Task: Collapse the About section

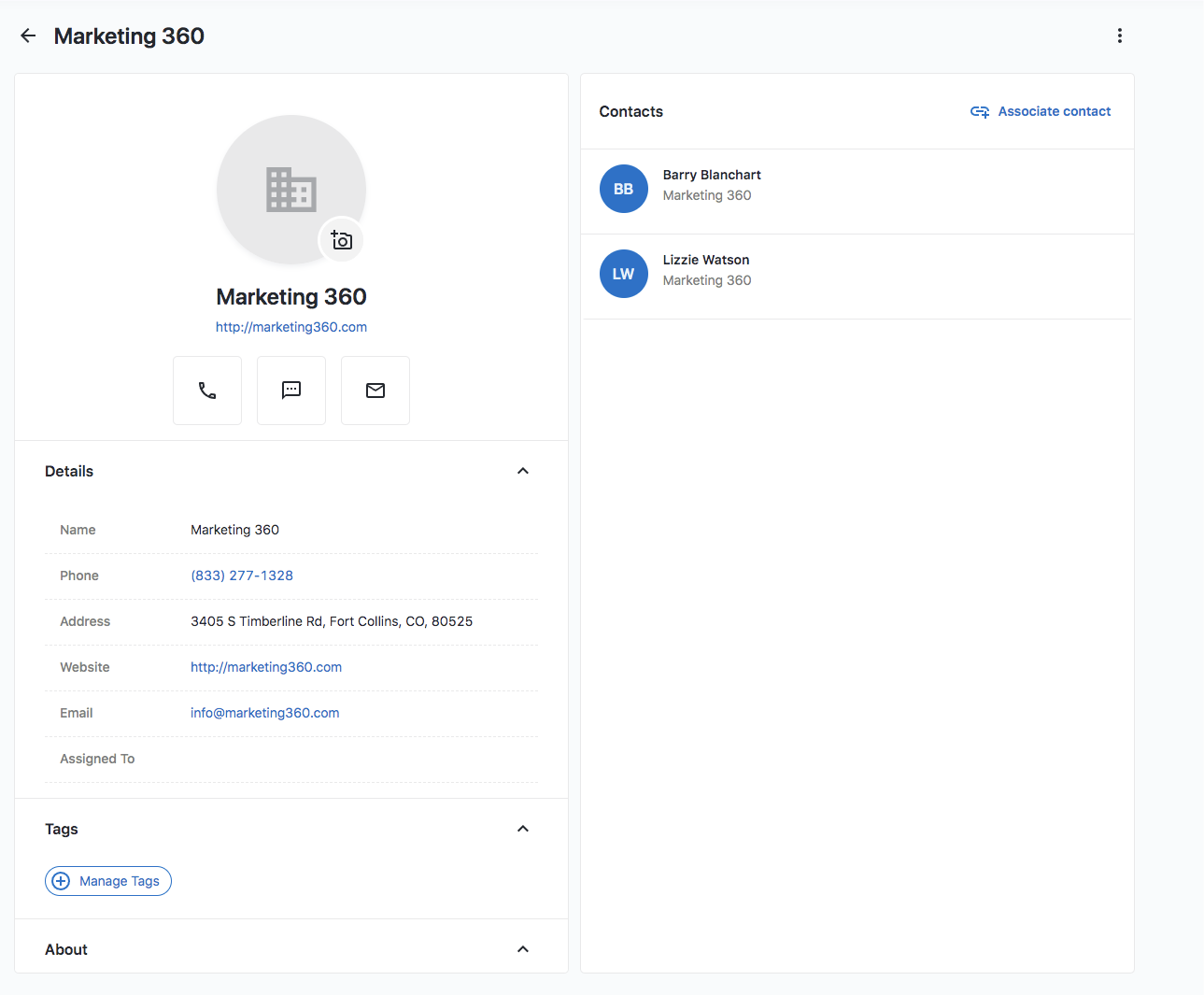Action: pos(523,949)
